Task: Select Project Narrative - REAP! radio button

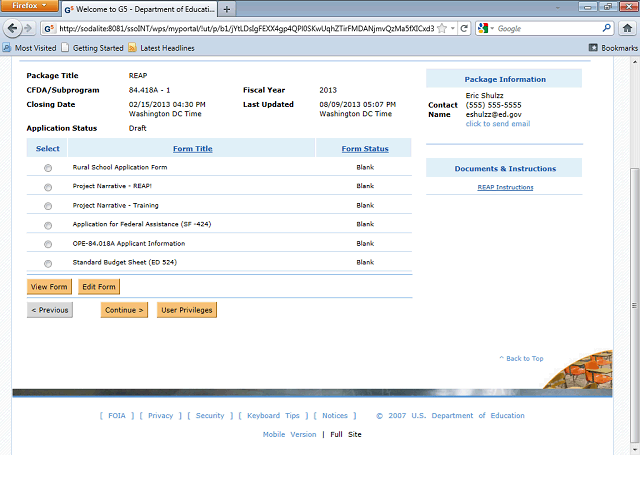Action: tap(48, 187)
